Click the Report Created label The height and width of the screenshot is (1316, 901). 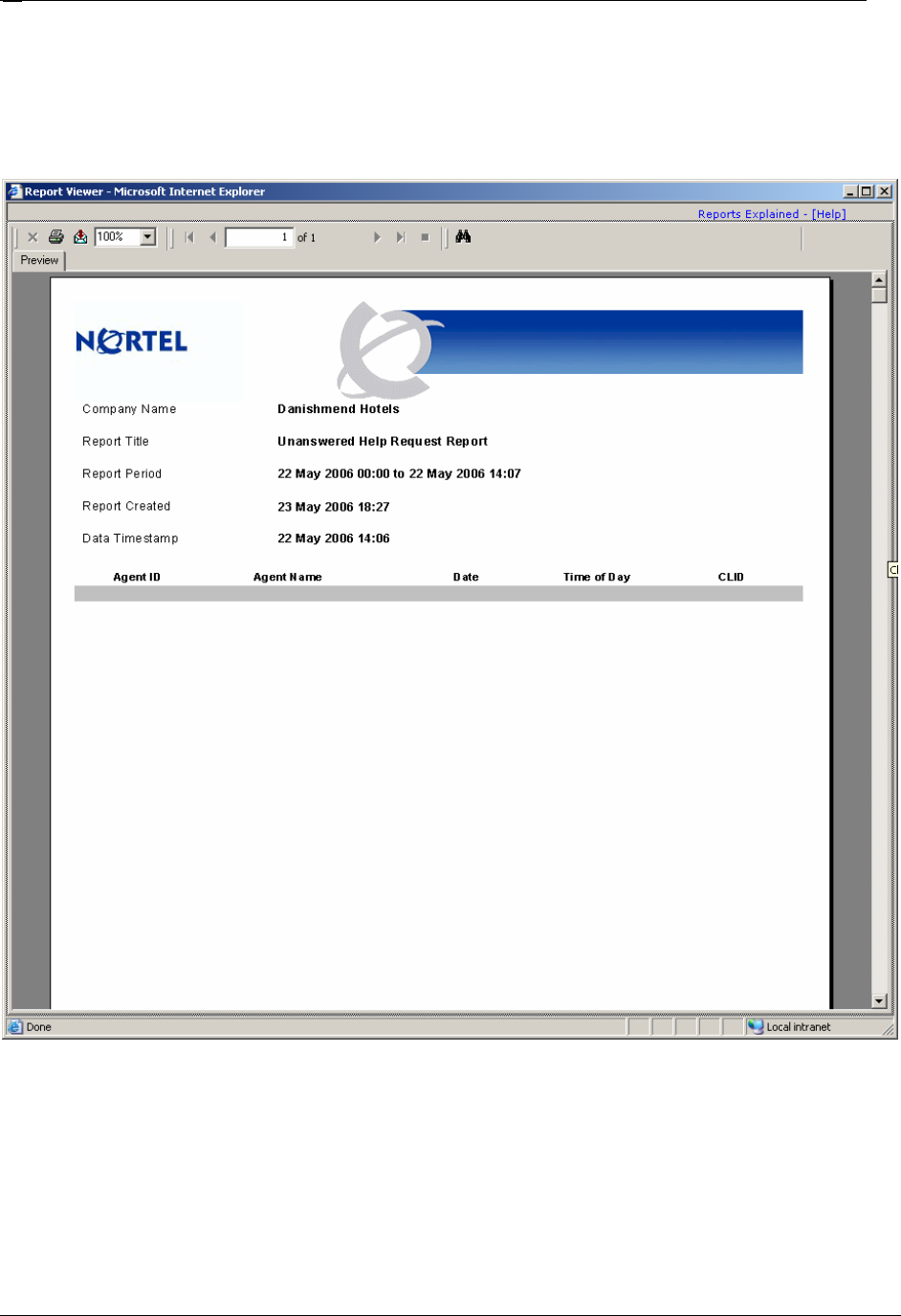126,507
